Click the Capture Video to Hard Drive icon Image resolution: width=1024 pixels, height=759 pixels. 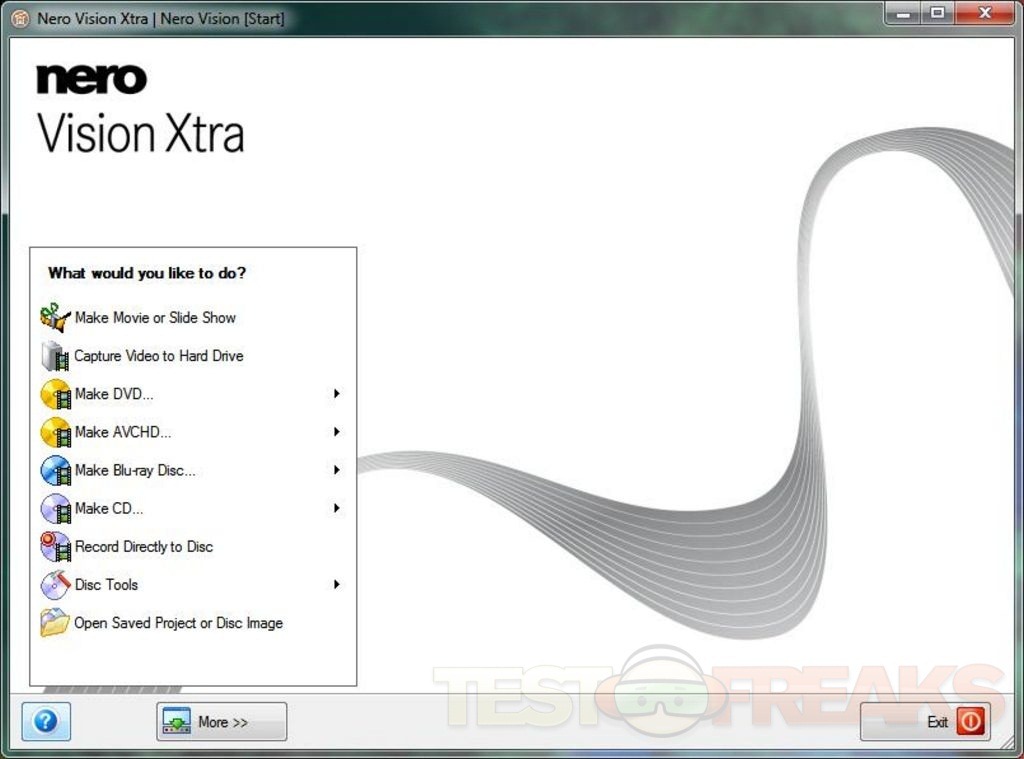click(55, 356)
